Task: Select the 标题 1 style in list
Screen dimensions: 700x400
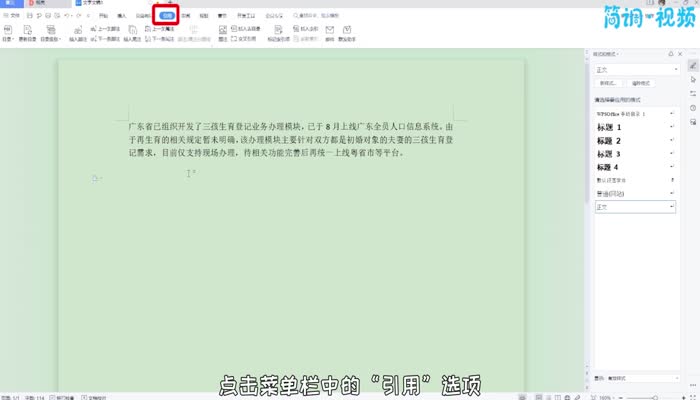Action: click(x=610, y=128)
